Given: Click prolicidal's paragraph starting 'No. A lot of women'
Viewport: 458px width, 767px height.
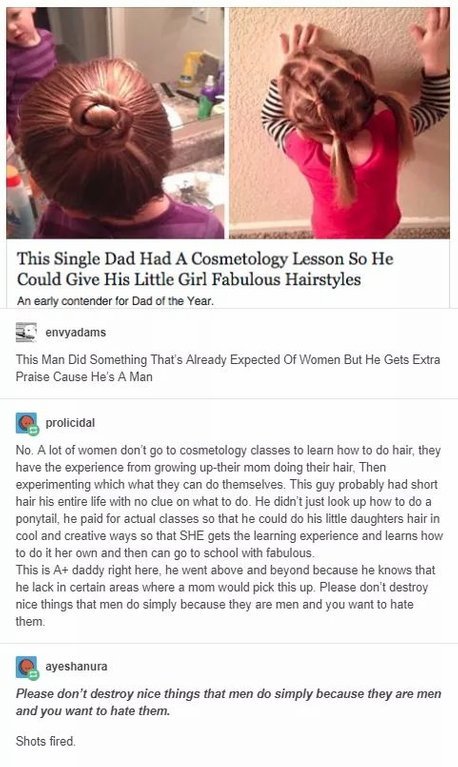Looking at the screenshot, I should click(x=229, y=501).
